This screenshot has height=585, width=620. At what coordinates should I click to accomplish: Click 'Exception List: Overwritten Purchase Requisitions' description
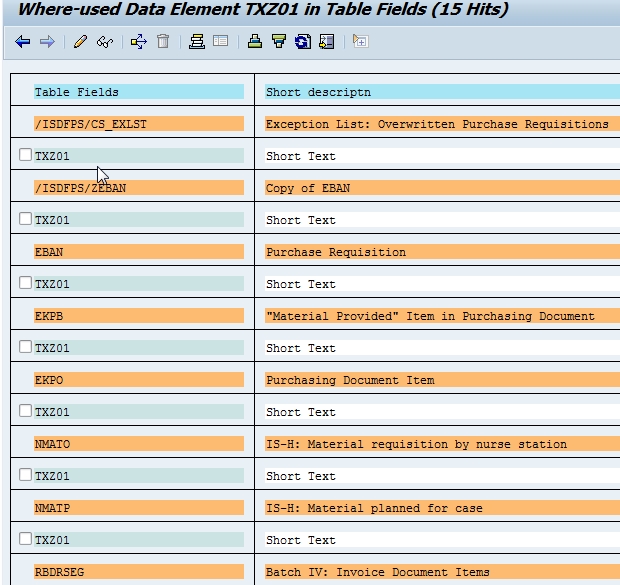click(x=437, y=124)
